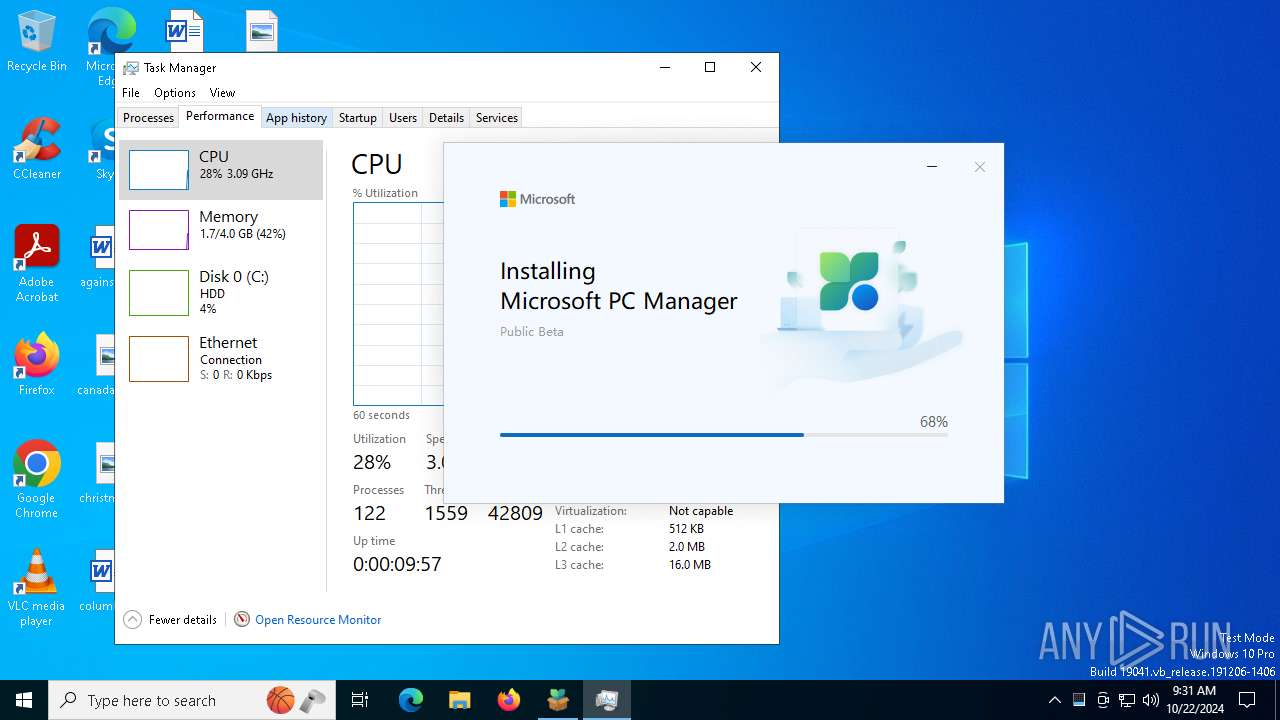Click Fewer details collapse arrow
Image resolution: width=1280 pixels, height=720 pixels.
[132, 619]
